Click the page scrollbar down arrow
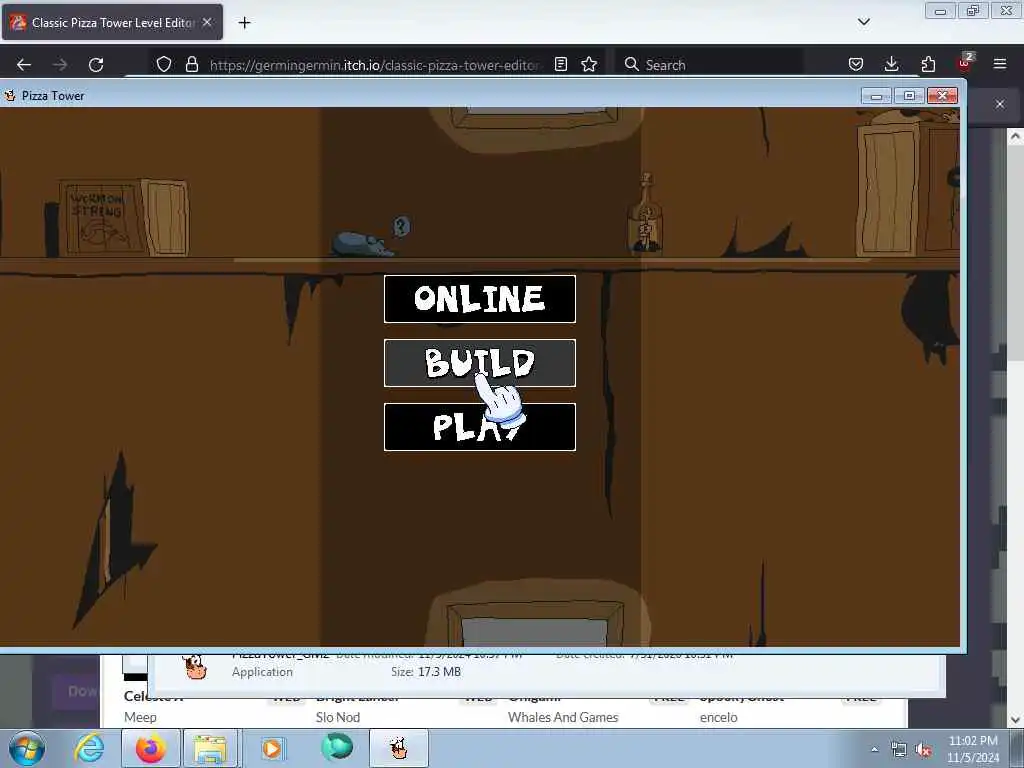Viewport: 1024px width, 768px height. [x=1015, y=720]
